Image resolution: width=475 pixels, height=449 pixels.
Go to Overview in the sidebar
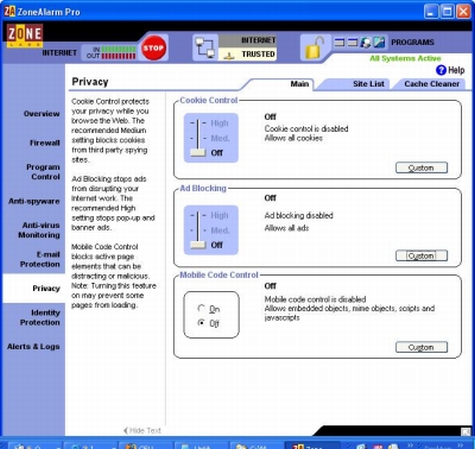click(x=41, y=114)
